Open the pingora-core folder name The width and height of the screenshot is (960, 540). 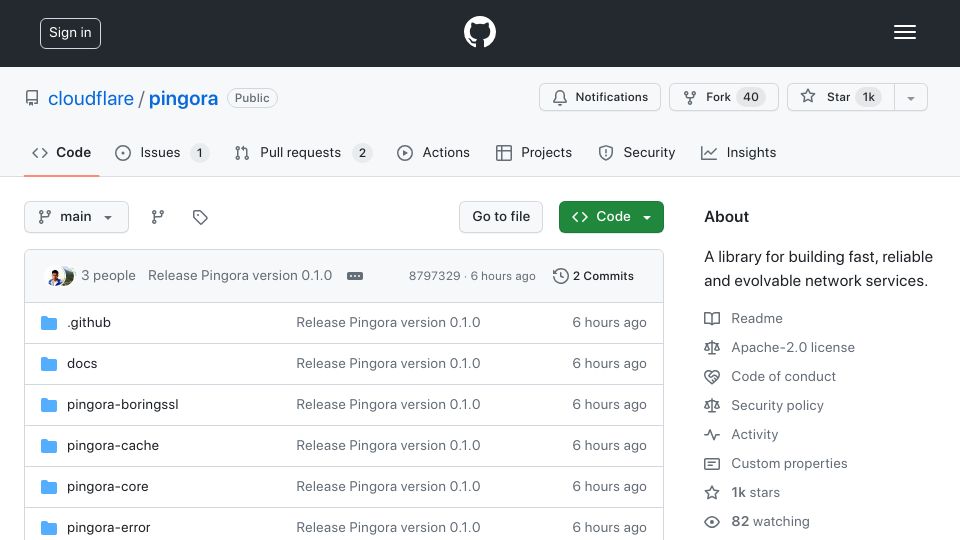click(x=108, y=487)
